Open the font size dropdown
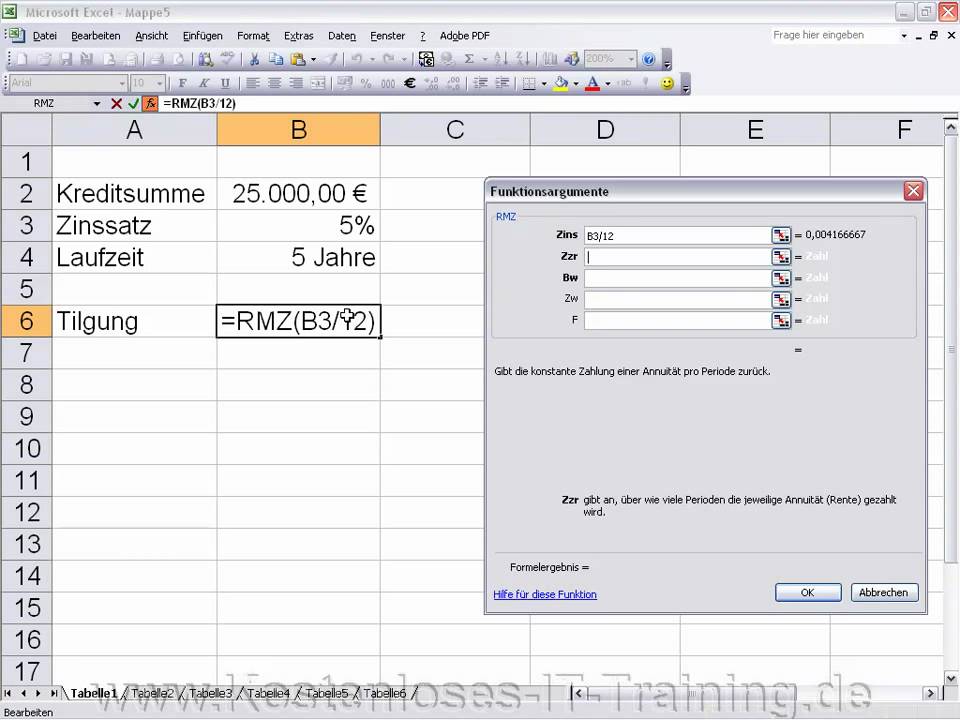960x720 pixels. click(x=160, y=83)
